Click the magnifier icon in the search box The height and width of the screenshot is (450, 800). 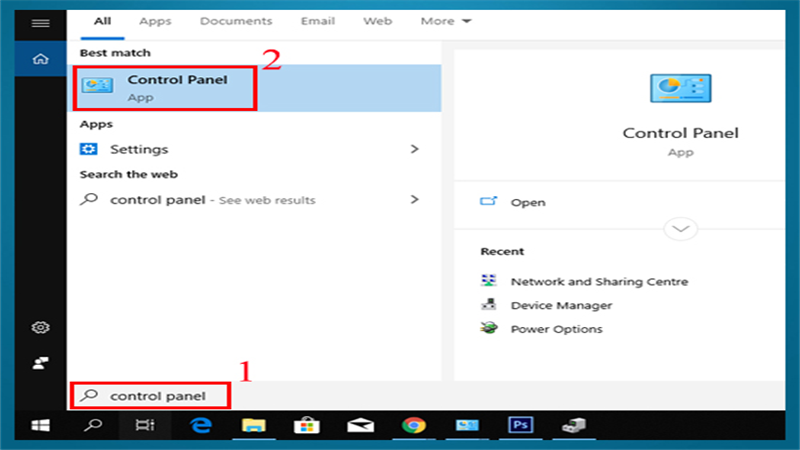(x=89, y=395)
